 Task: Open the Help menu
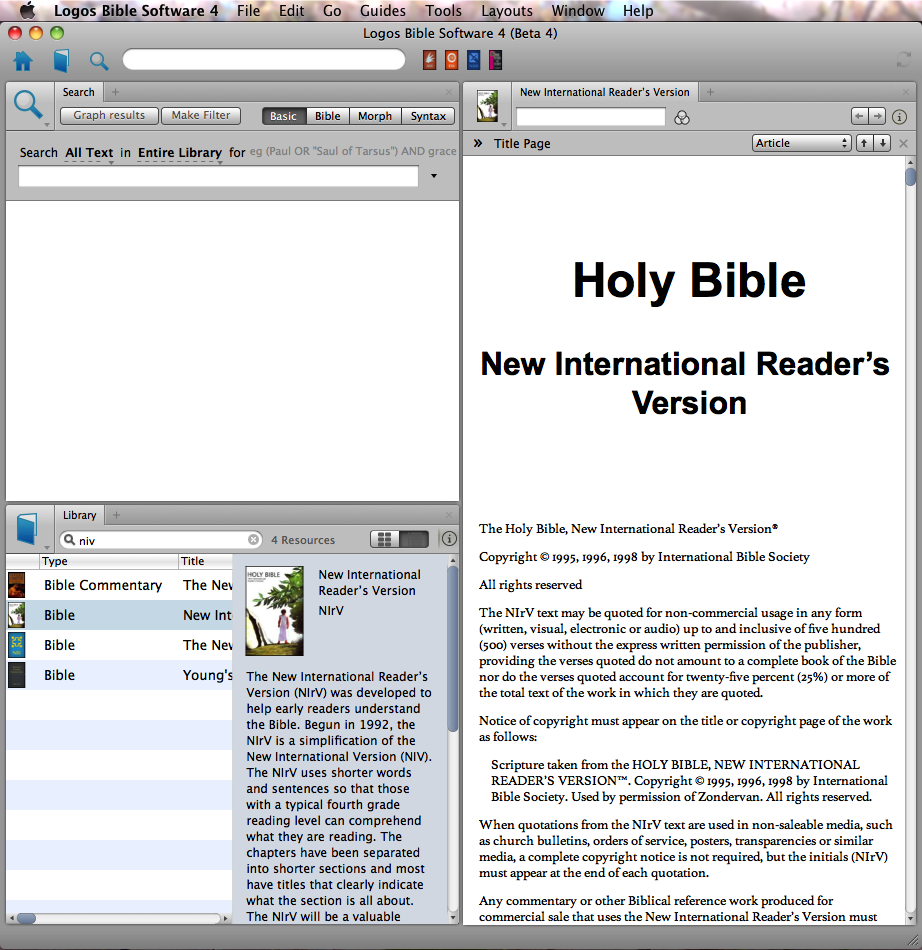[x=638, y=11]
